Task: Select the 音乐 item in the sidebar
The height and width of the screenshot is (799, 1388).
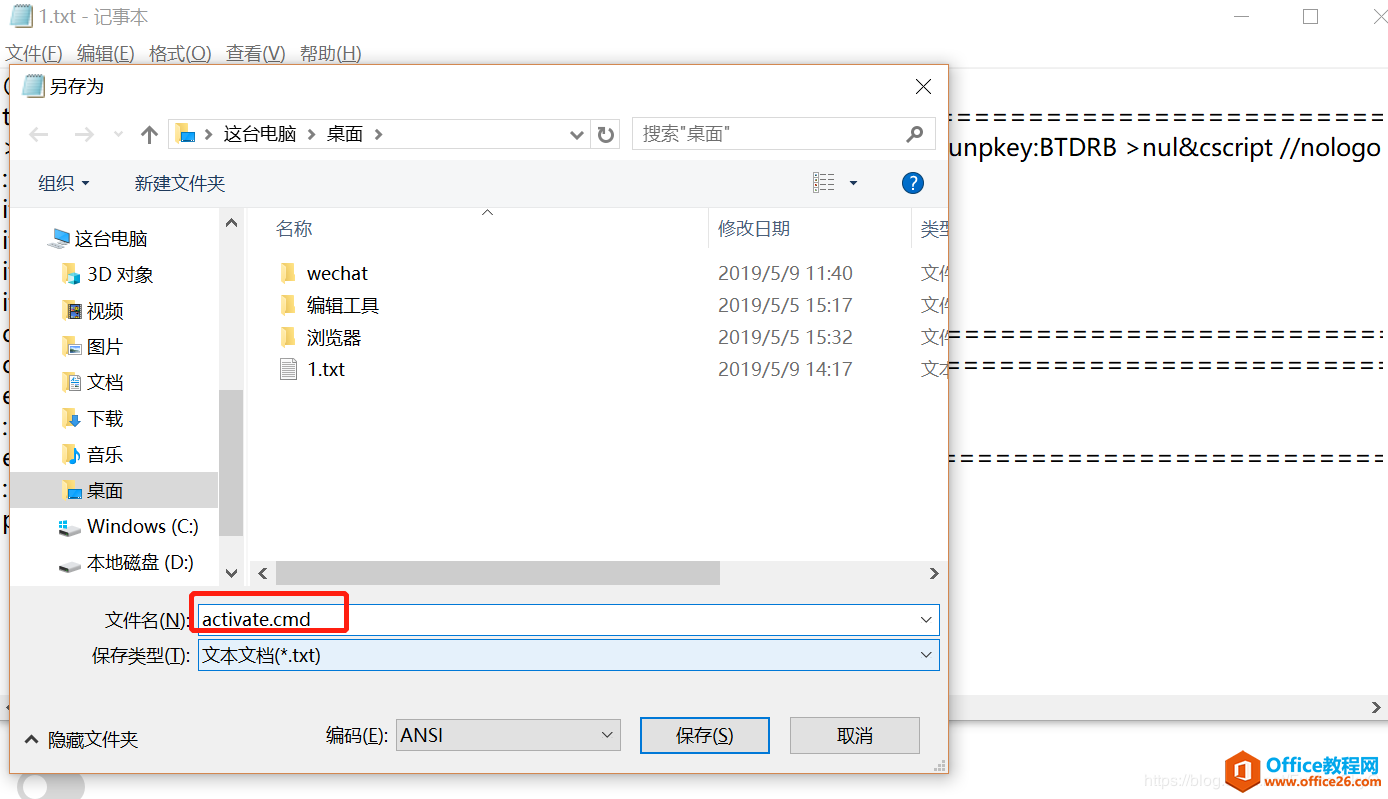Action: (103, 454)
